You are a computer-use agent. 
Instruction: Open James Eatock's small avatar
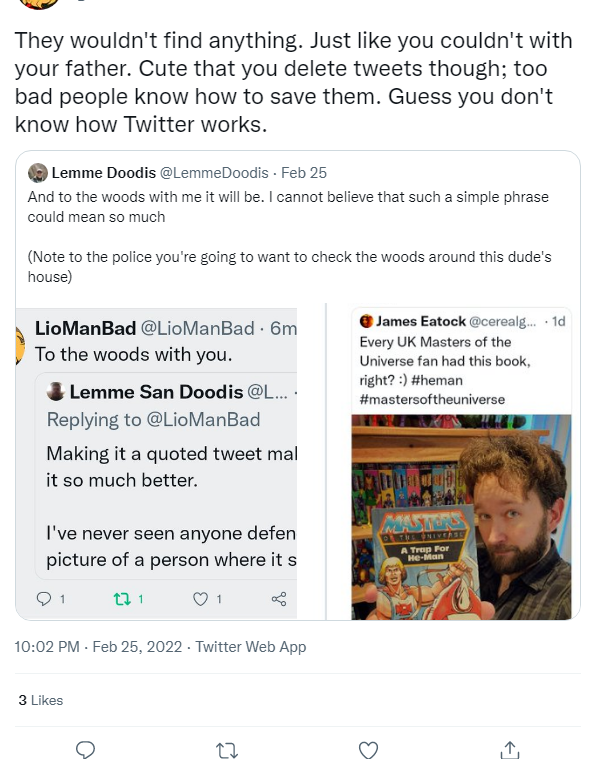tap(366, 321)
